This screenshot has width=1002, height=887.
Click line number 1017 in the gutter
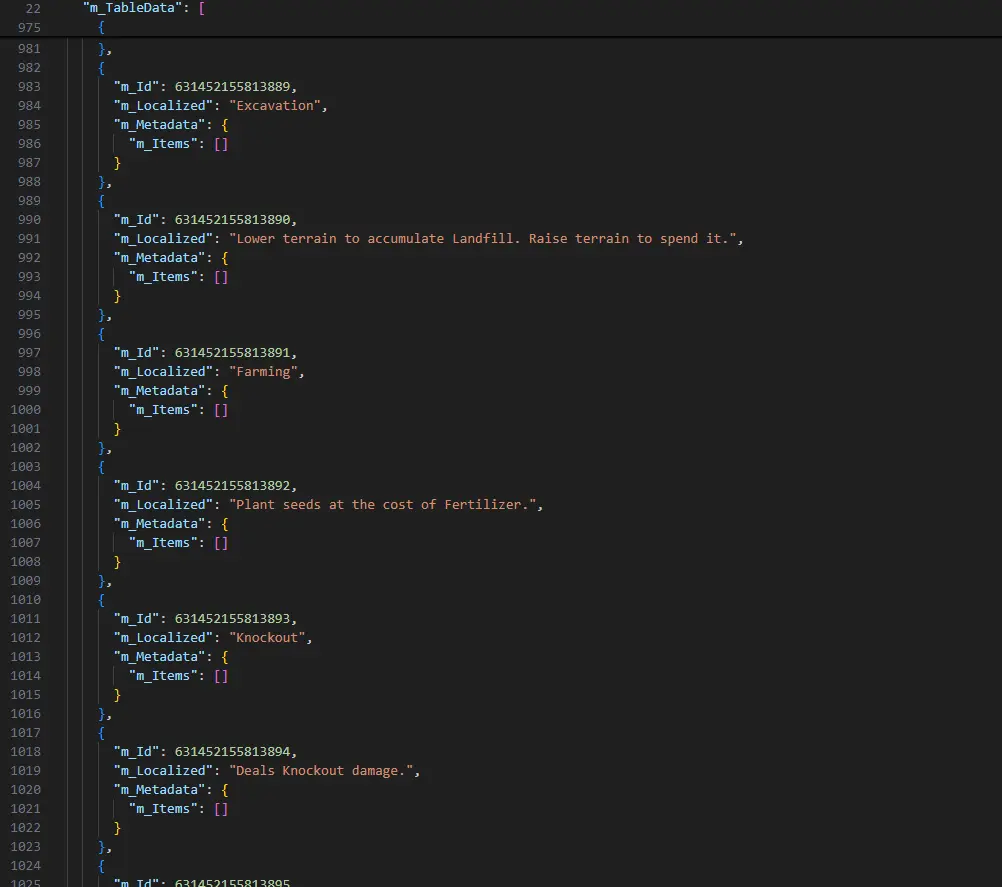click(x=26, y=732)
